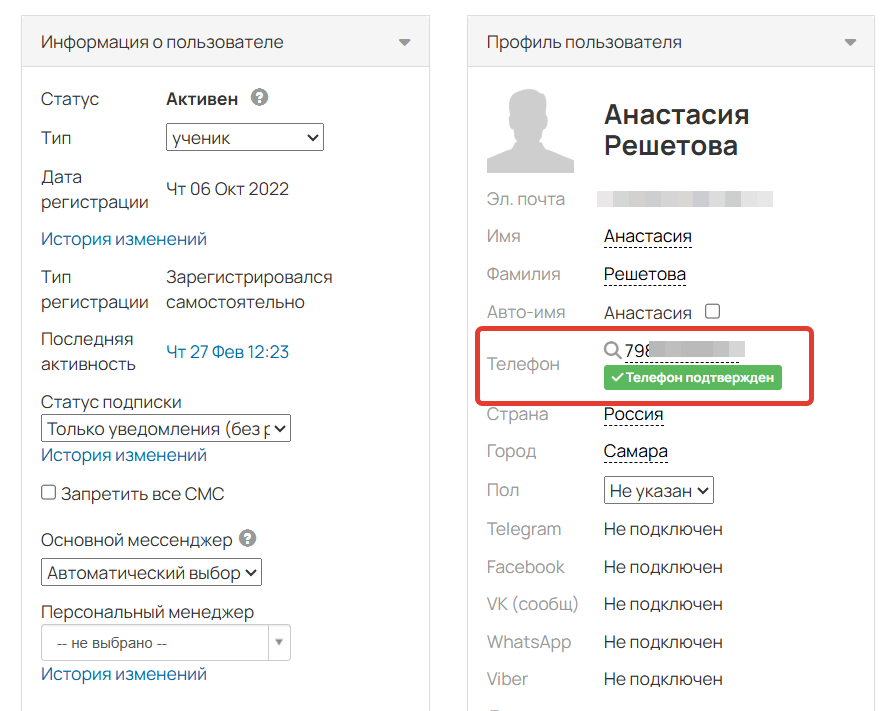The width and height of the screenshot is (890, 711).
Task: Collapse the Профиль пользователя panel
Action: click(849, 42)
